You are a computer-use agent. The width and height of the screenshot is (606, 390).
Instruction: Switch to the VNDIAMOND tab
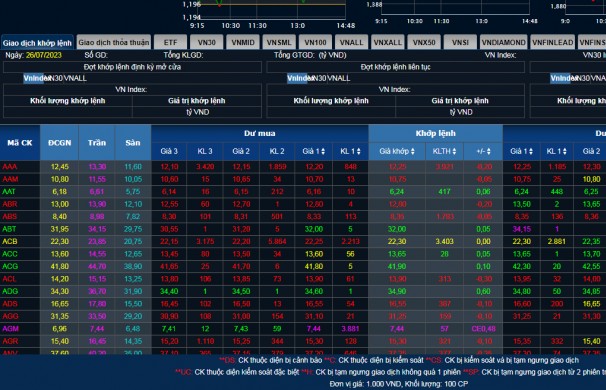pos(504,43)
